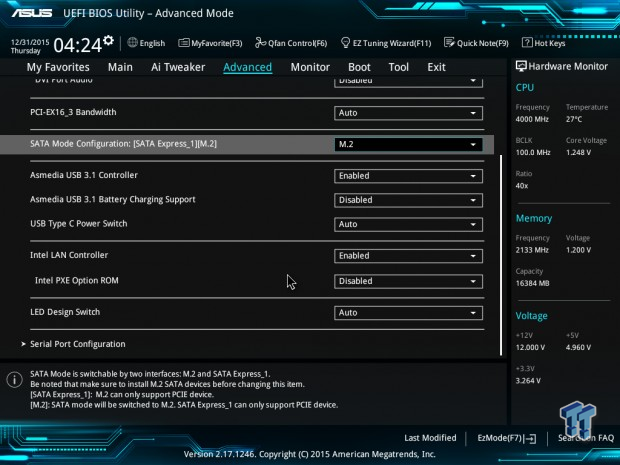
Task: Open SATA Mode Configuration M.2 dropdown
Action: click(408, 144)
